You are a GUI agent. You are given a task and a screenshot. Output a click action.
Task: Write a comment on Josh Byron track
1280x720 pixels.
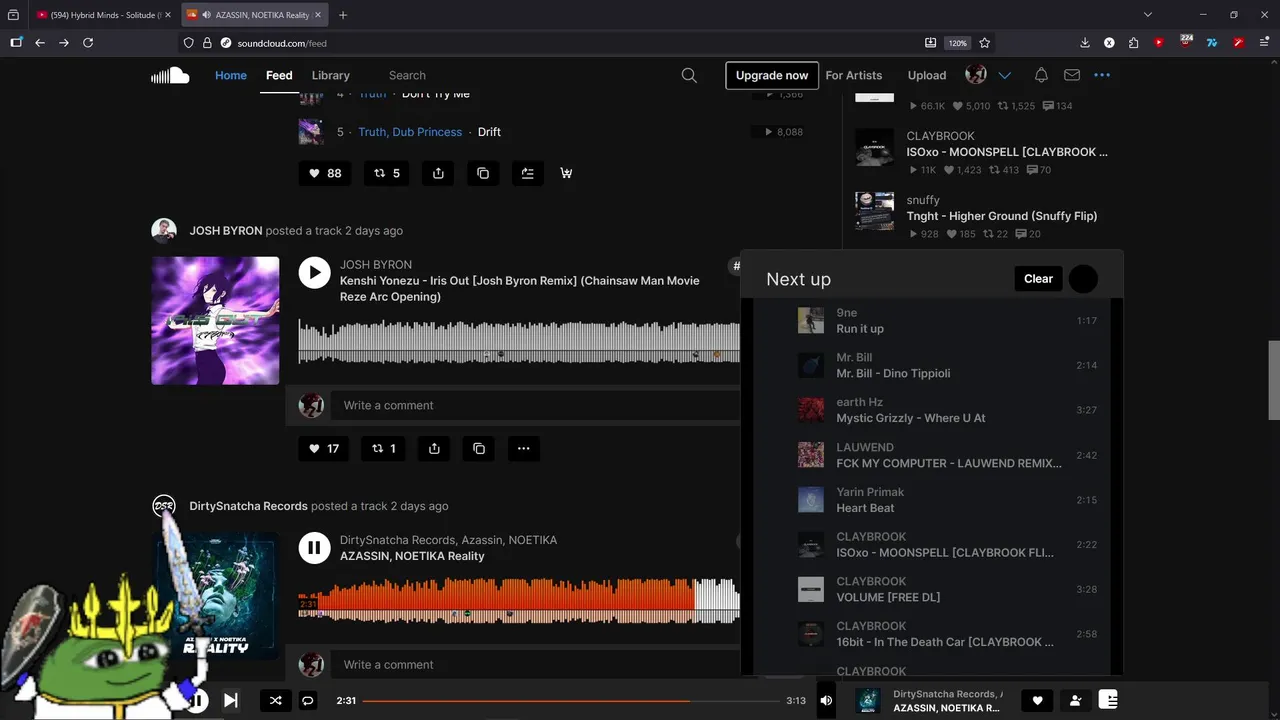[535, 405]
